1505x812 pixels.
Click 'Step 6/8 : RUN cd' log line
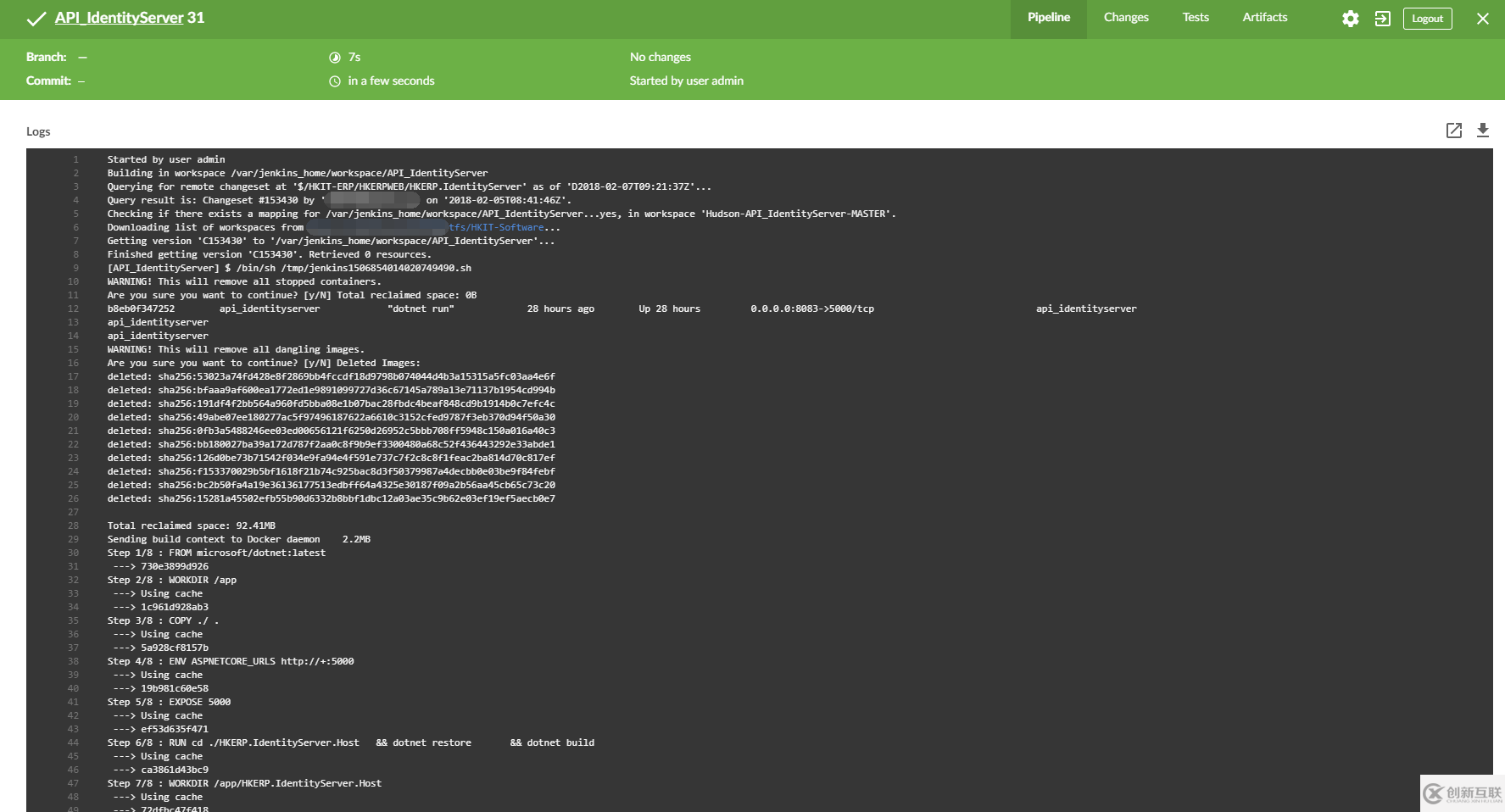(x=351, y=742)
